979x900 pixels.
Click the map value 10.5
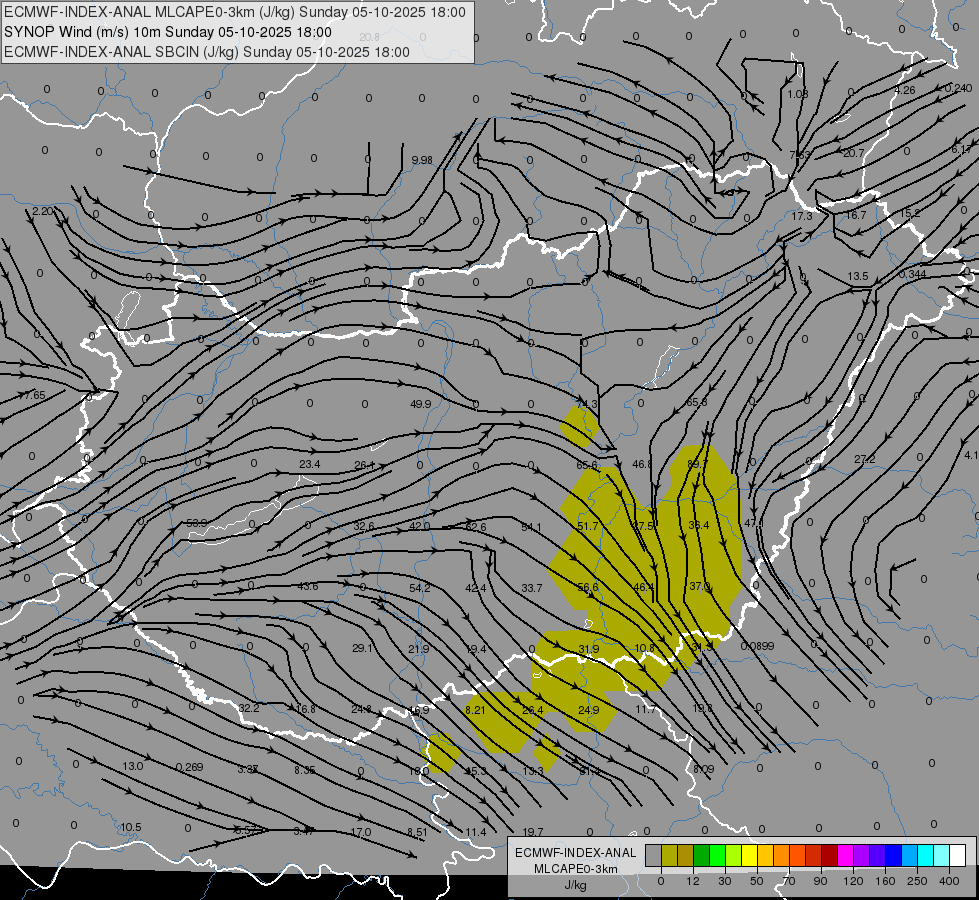point(130,828)
